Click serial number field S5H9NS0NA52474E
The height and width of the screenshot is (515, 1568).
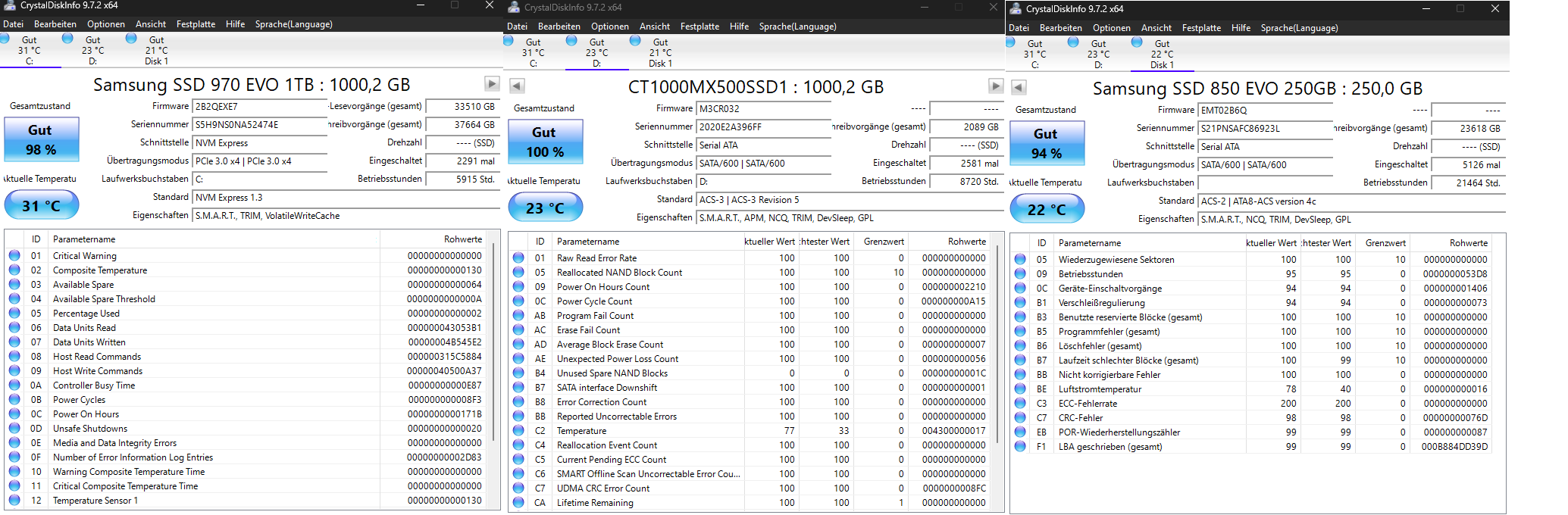260,124
